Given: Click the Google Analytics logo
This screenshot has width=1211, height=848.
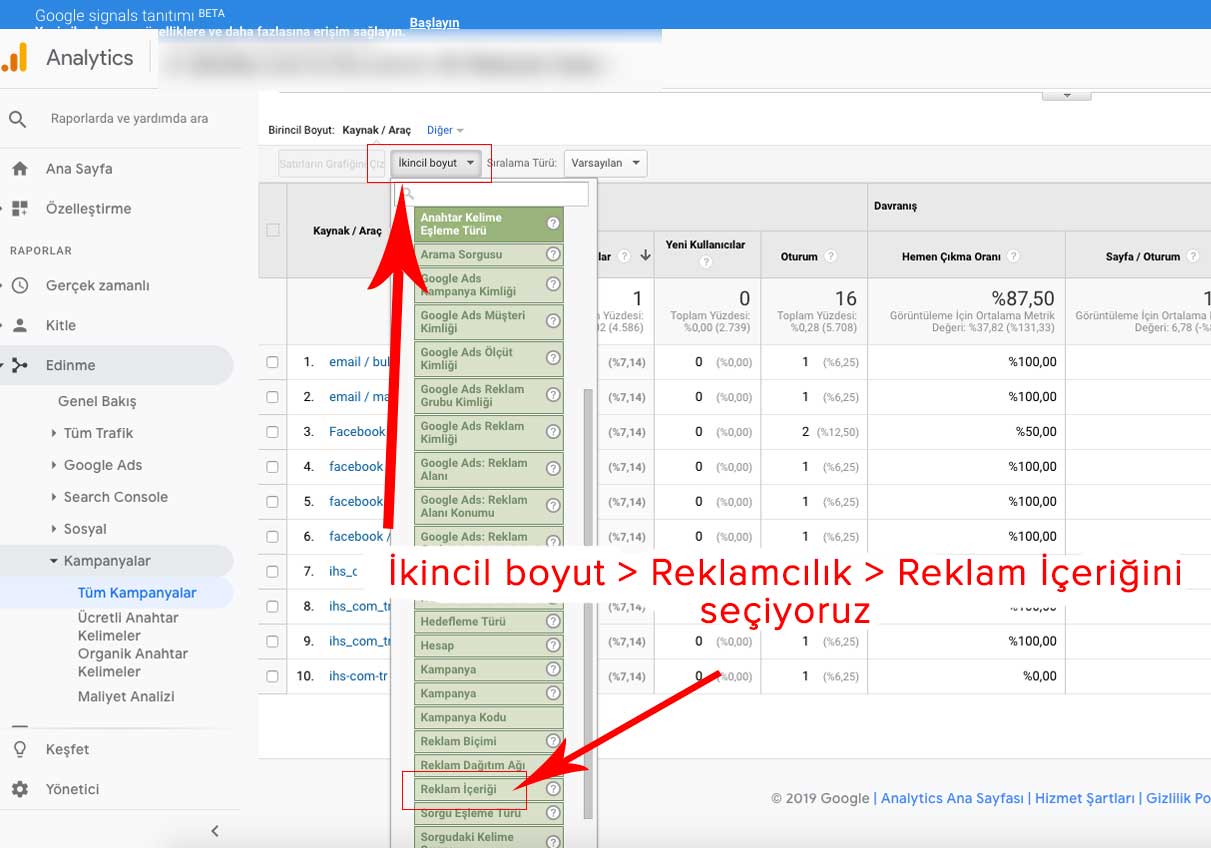Looking at the screenshot, I should point(14,58).
